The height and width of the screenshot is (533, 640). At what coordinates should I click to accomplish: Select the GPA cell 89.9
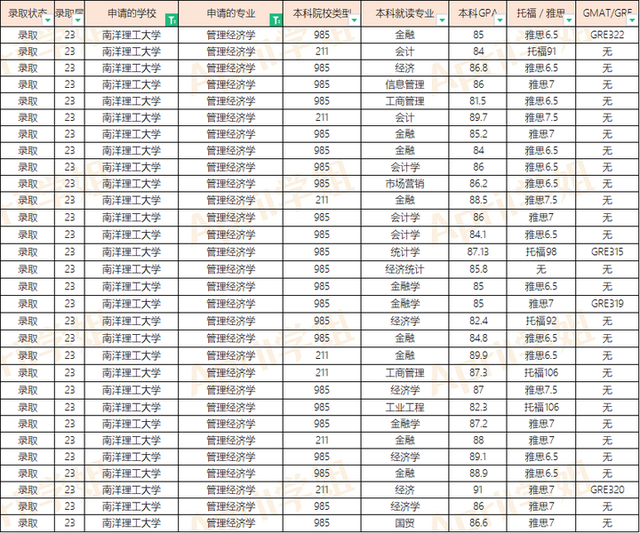pos(478,355)
